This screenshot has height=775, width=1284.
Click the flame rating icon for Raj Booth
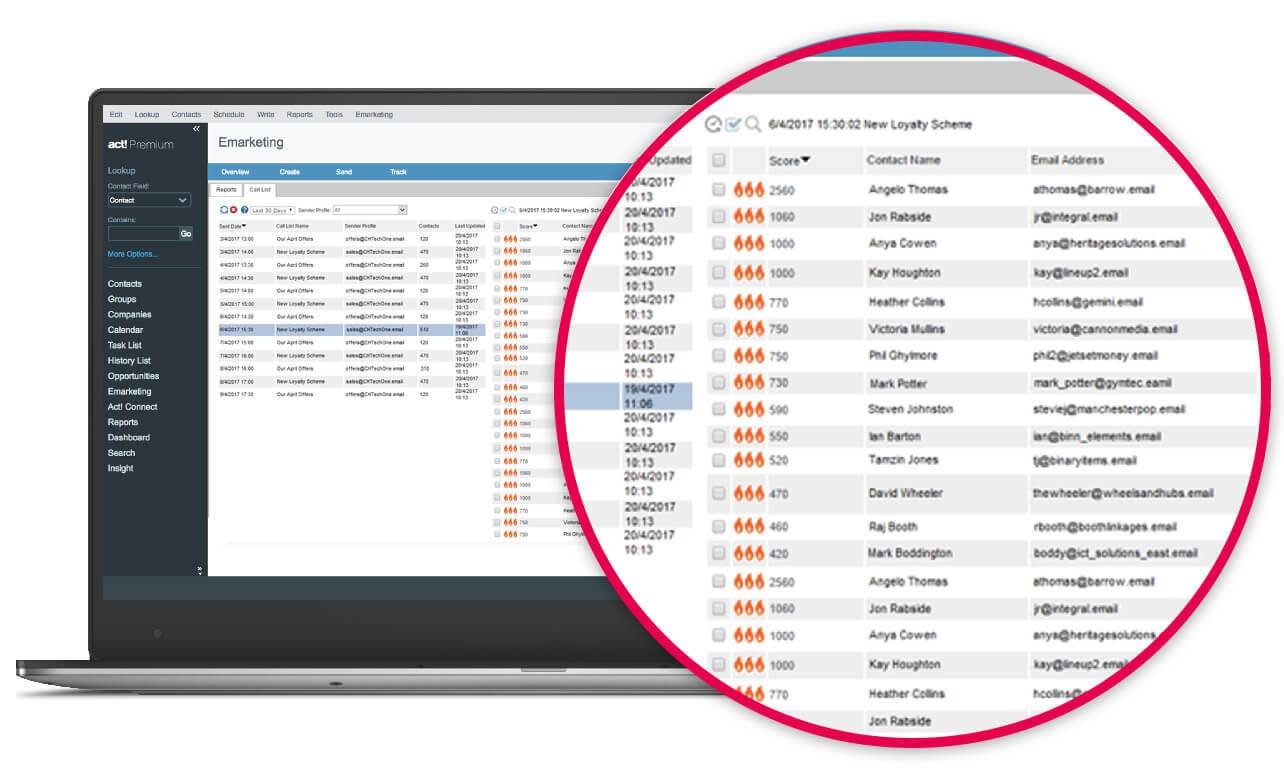pyautogui.click(x=749, y=526)
